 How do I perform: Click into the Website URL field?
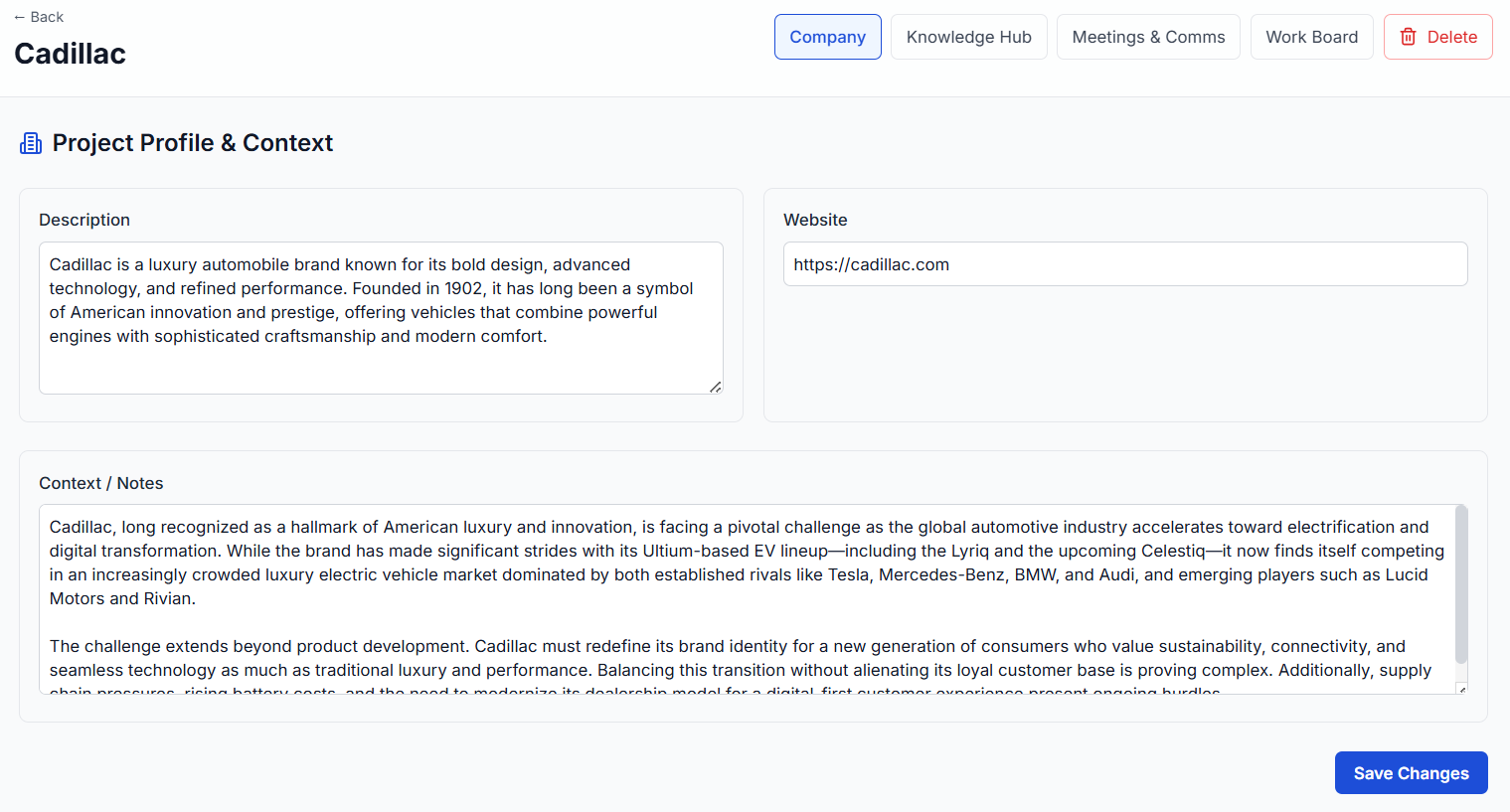click(x=1124, y=264)
